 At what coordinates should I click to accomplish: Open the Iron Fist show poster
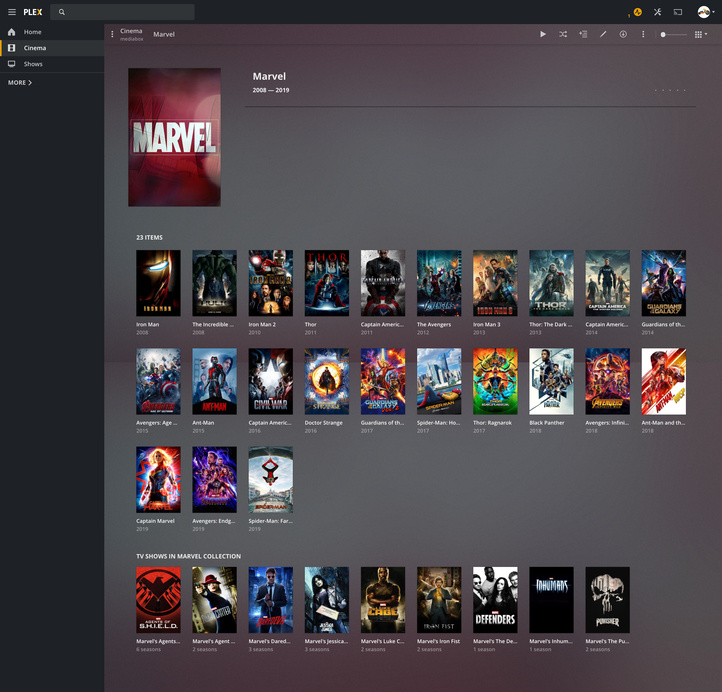pos(439,599)
